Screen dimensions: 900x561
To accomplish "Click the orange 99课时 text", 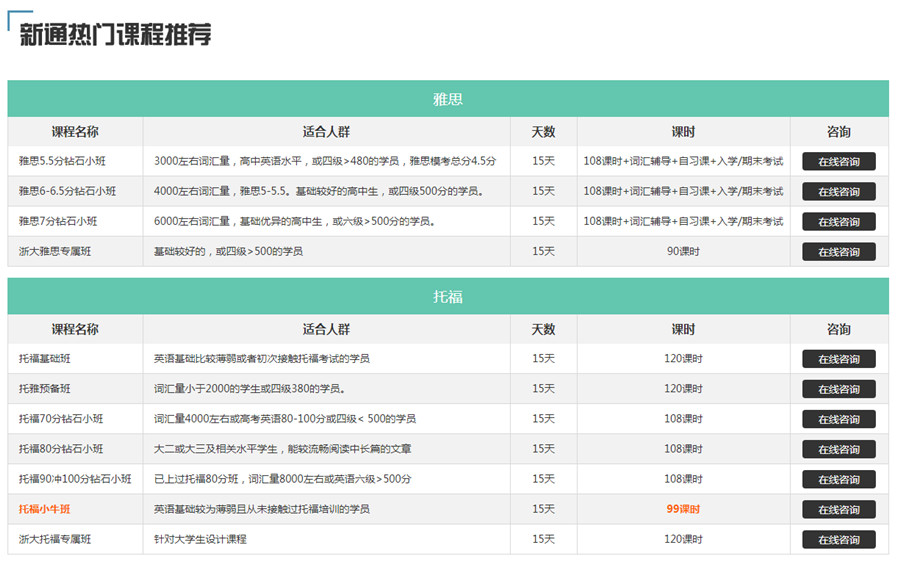I will pyautogui.click(x=683, y=509).
